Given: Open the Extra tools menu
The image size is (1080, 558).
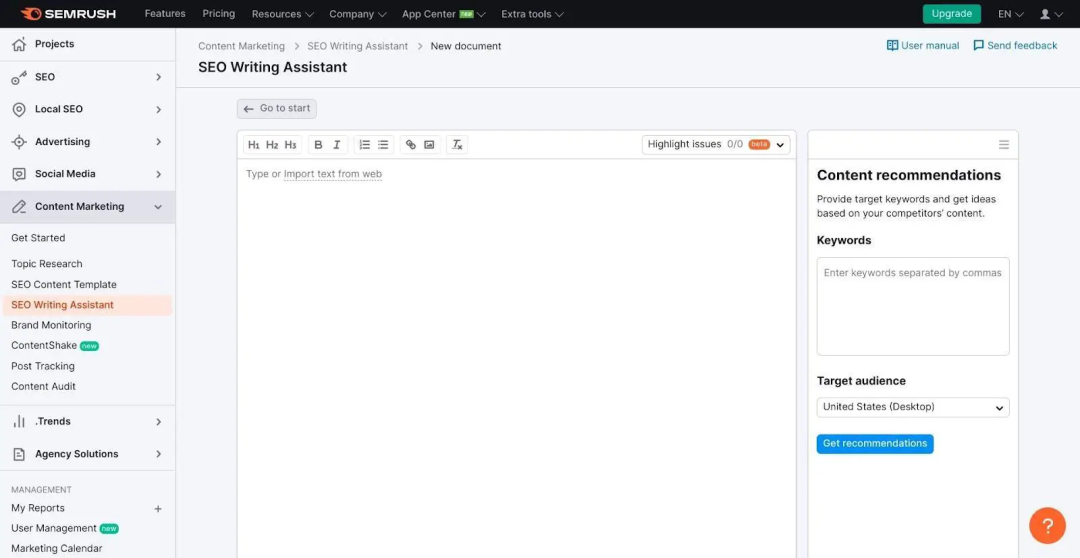Looking at the screenshot, I should tap(532, 14).
